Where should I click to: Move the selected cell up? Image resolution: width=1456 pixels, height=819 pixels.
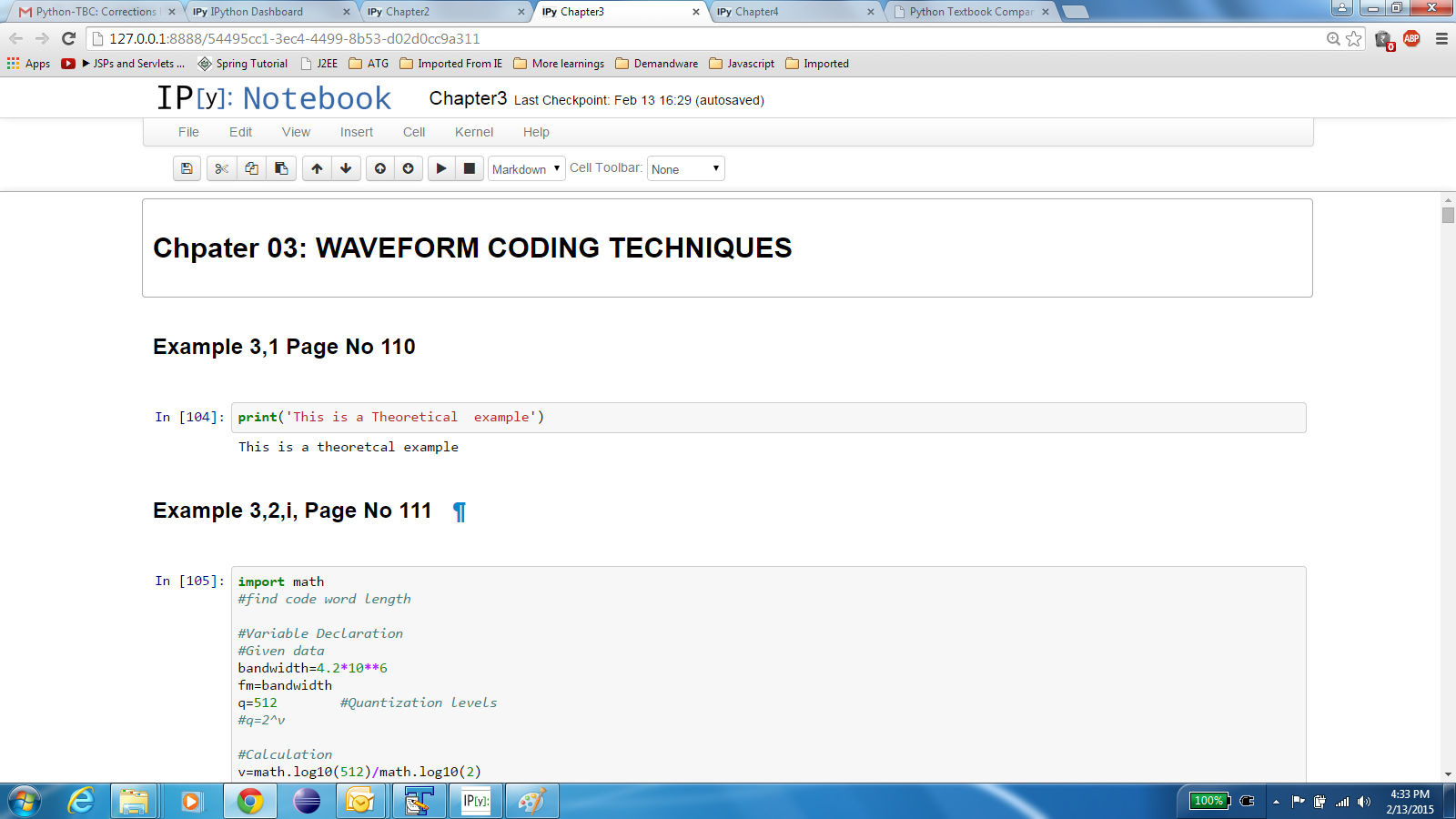click(x=317, y=168)
